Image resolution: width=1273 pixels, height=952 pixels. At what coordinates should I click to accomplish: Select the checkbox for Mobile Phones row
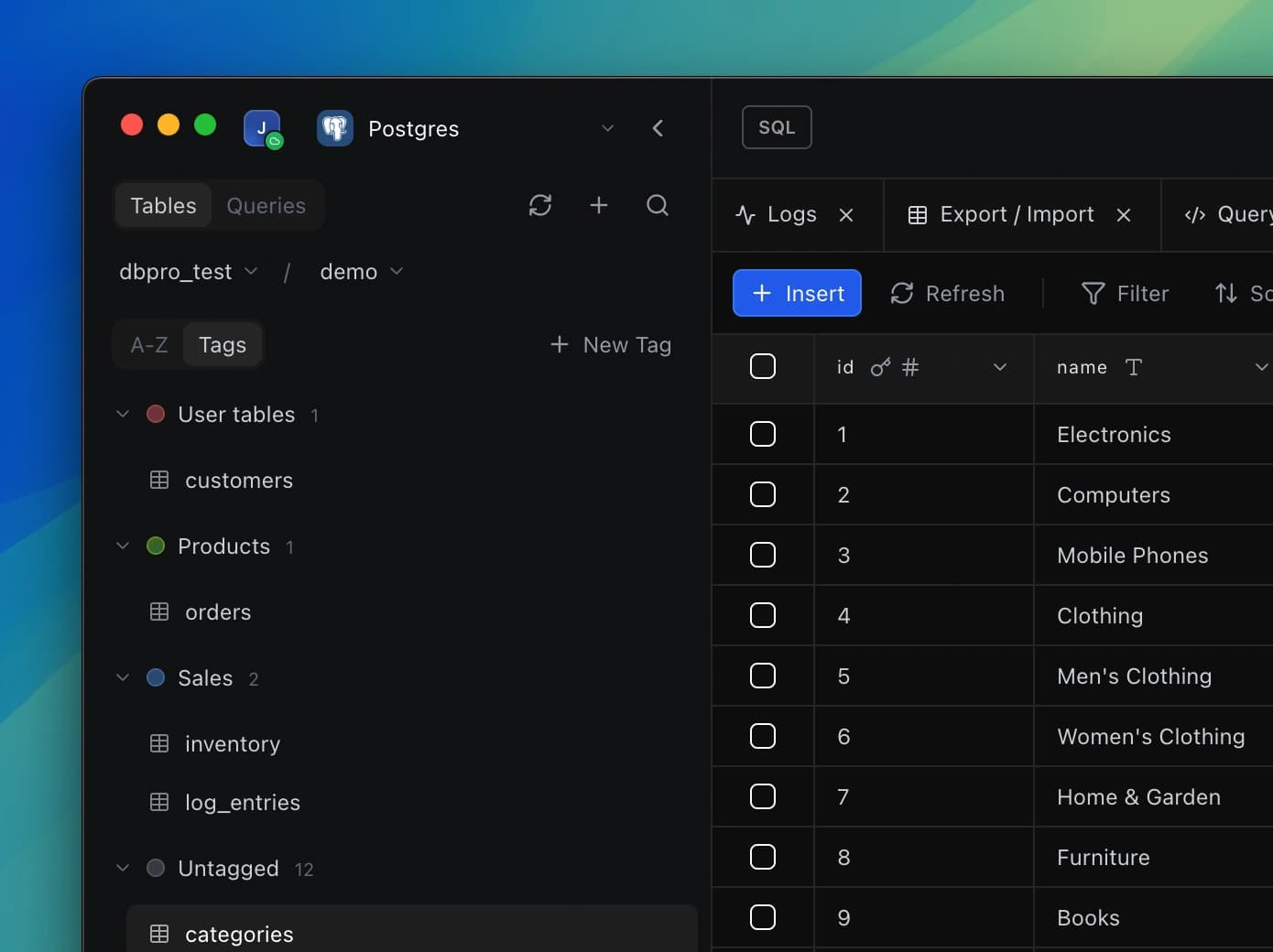(763, 555)
